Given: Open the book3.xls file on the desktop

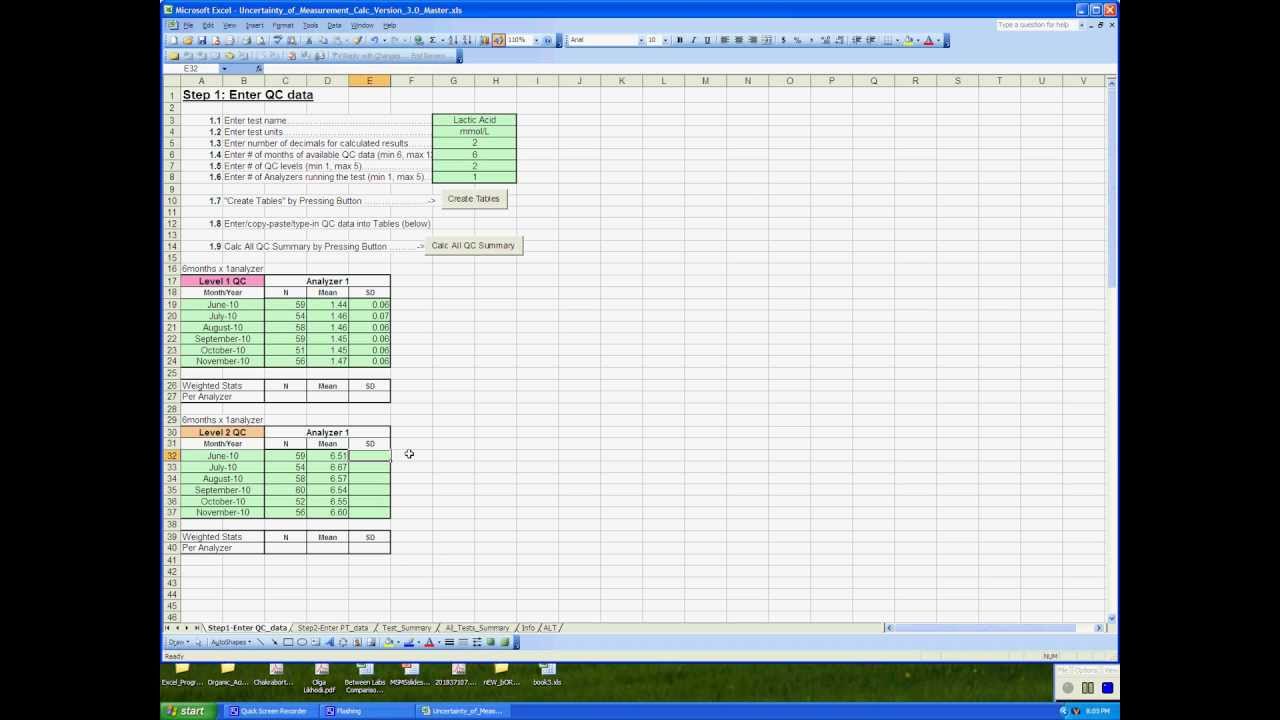Looking at the screenshot, I should point(547,675).
